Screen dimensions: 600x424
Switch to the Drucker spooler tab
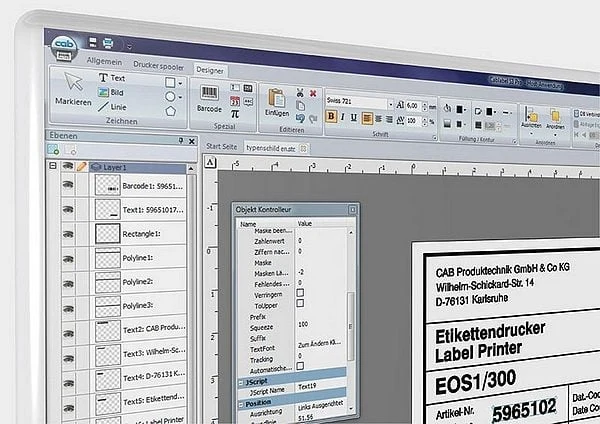pos(158,65)
